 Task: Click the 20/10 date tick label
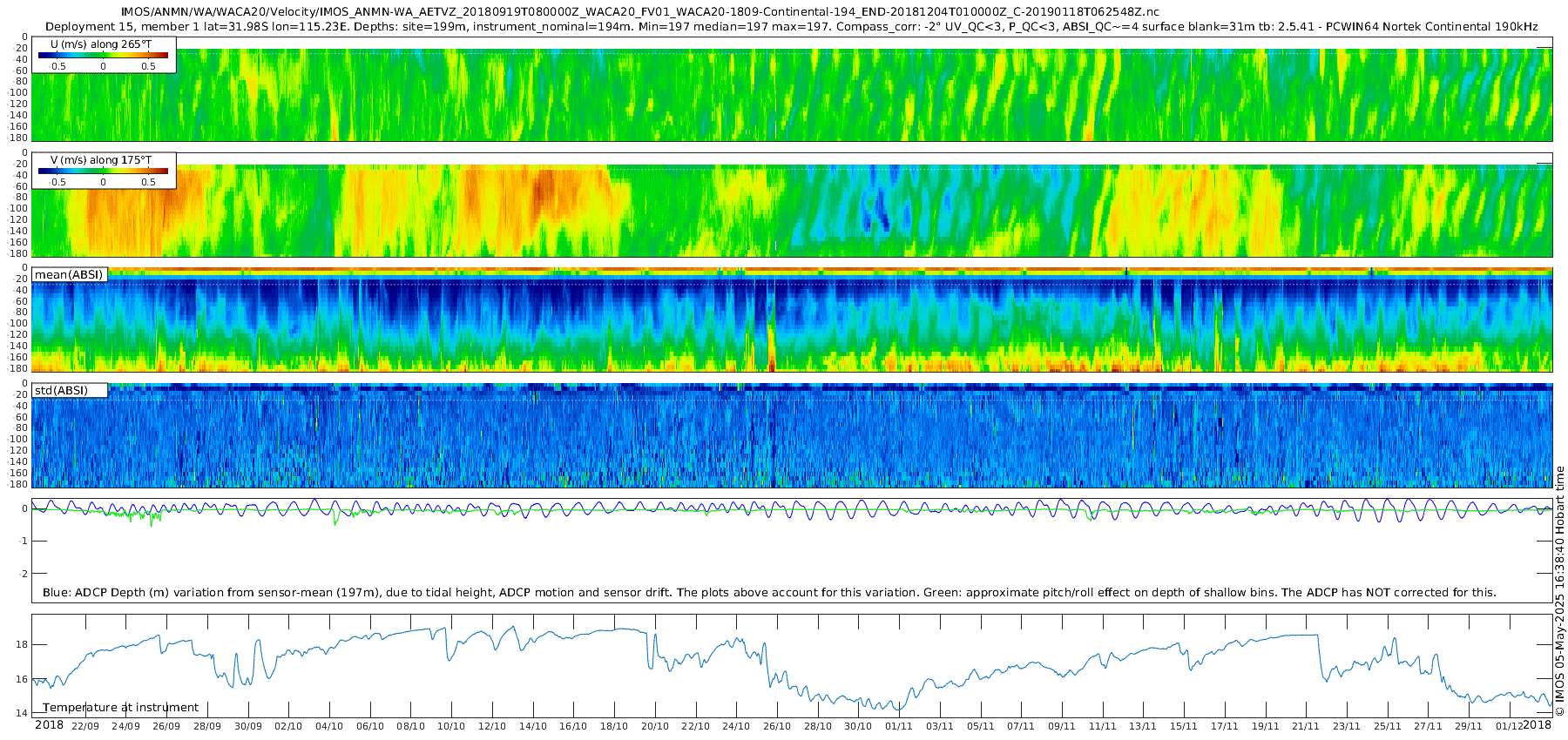click(654, 726)
